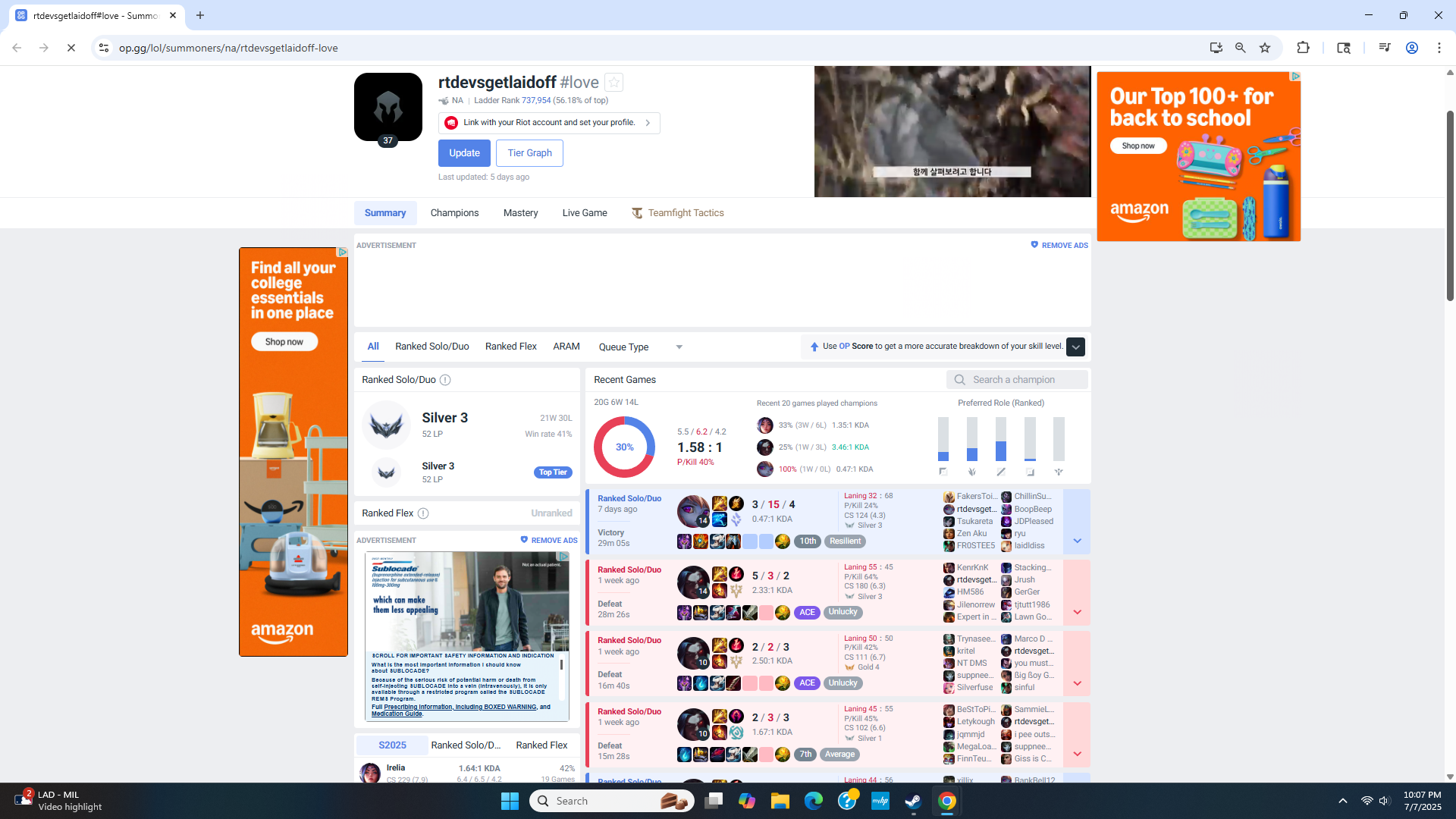Expand the Defeat 16m 40s match details
Screen dimensions: 1456x819
coord(1077,664)
